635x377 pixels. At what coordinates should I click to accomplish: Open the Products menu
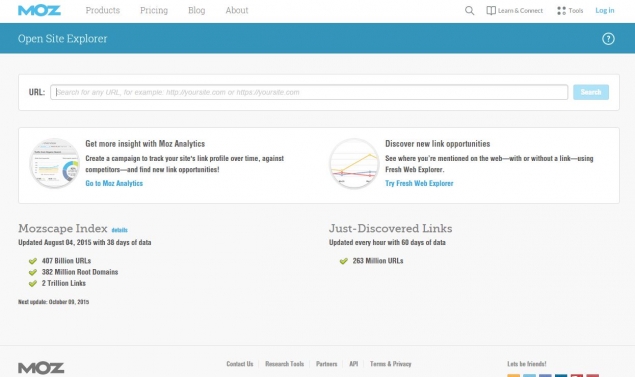102,11
